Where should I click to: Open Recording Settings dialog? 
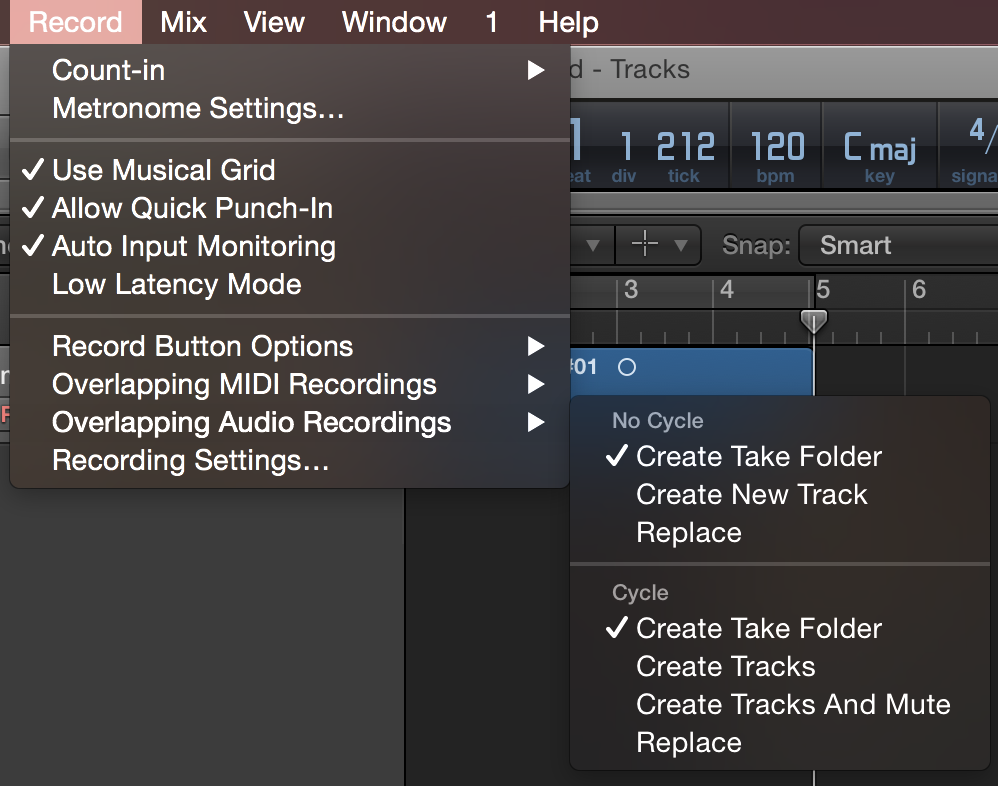point(190,460)
